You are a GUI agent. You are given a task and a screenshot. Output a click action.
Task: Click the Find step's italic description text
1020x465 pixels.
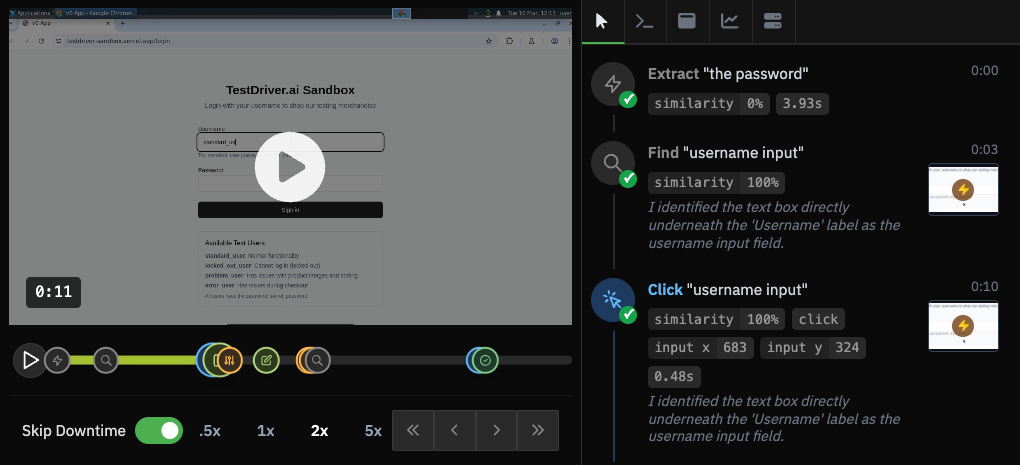tap(774, 225)
